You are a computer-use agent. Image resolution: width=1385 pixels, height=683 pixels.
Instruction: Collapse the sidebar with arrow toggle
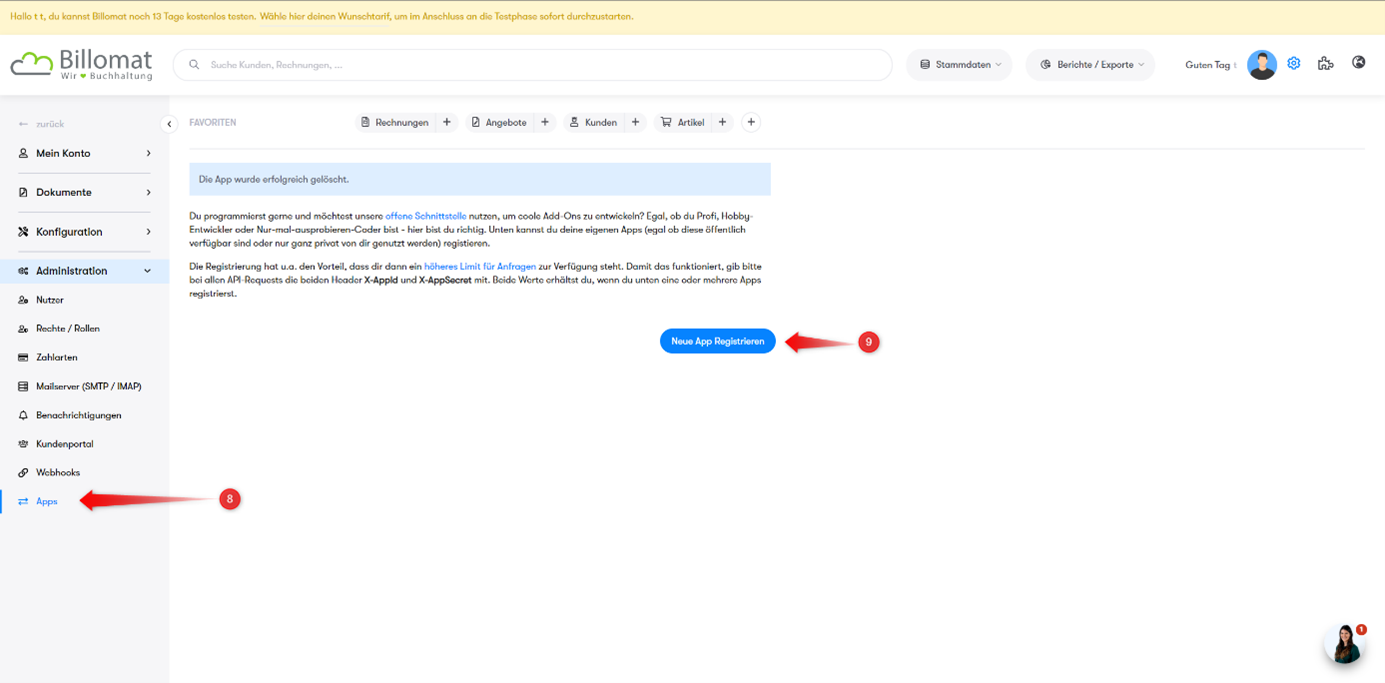click(x=169, y=124)
